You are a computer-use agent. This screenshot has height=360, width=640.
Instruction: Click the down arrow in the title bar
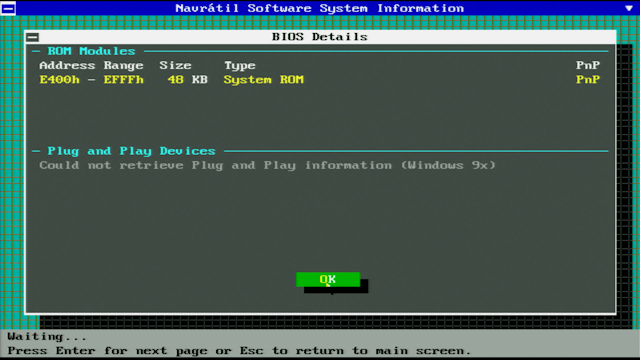point(629,8)
